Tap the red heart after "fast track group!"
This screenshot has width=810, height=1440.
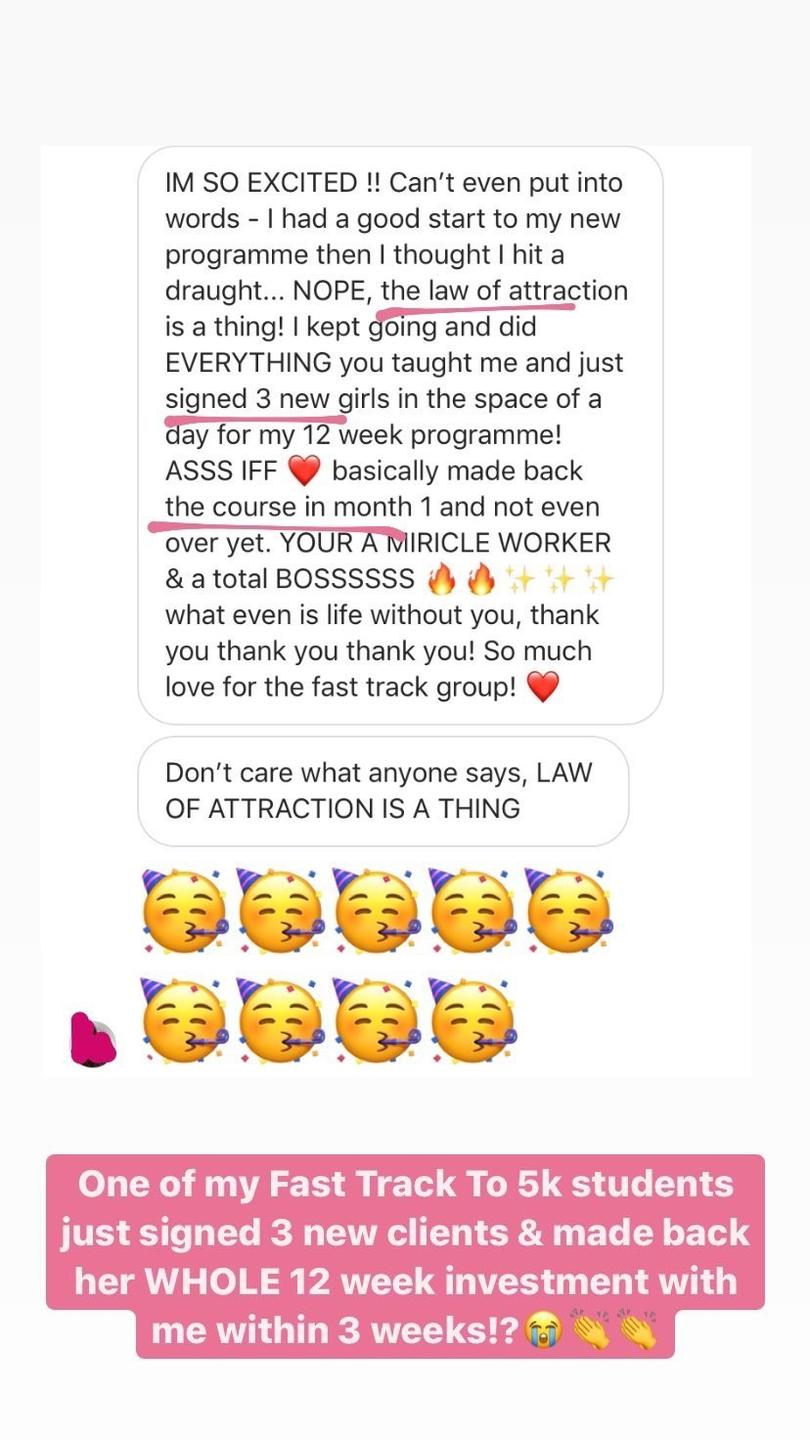coord(542,687)
